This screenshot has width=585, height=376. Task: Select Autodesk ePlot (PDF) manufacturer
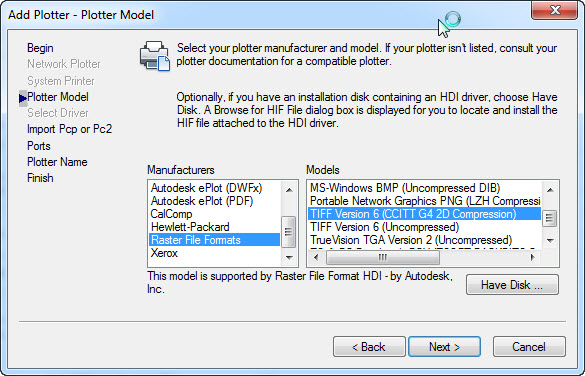pyautogui.click(x=202, y=201)
